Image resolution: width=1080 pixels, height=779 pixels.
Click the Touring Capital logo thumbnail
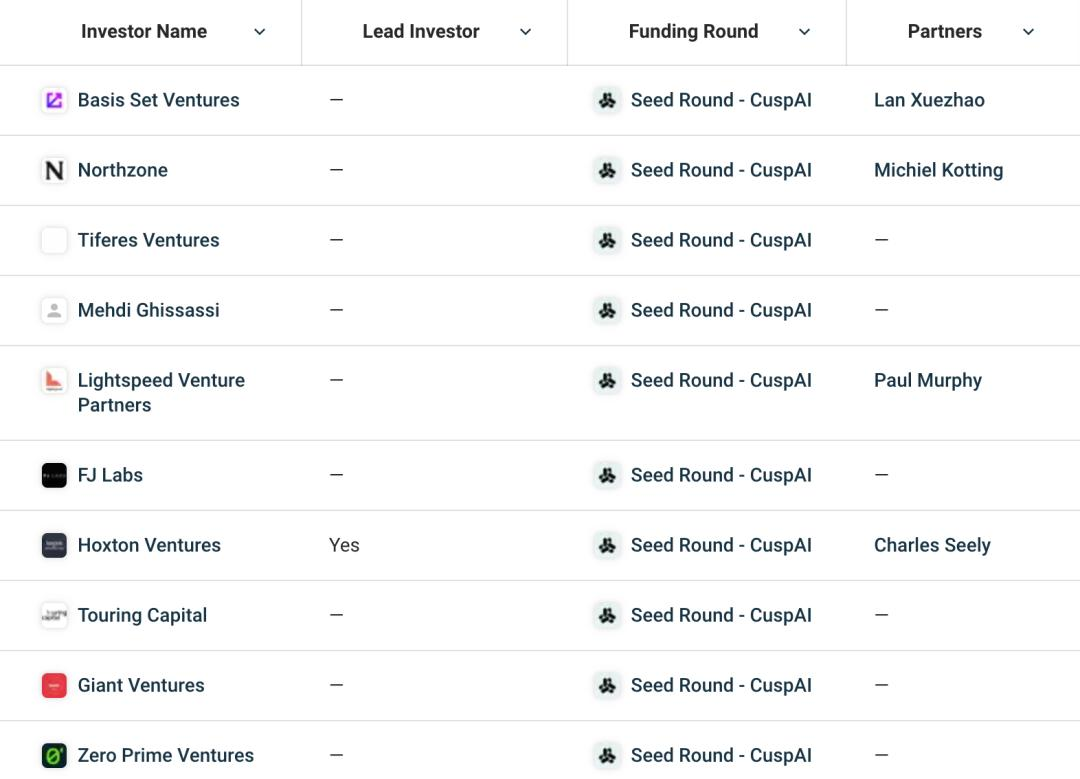click(54, 615)
